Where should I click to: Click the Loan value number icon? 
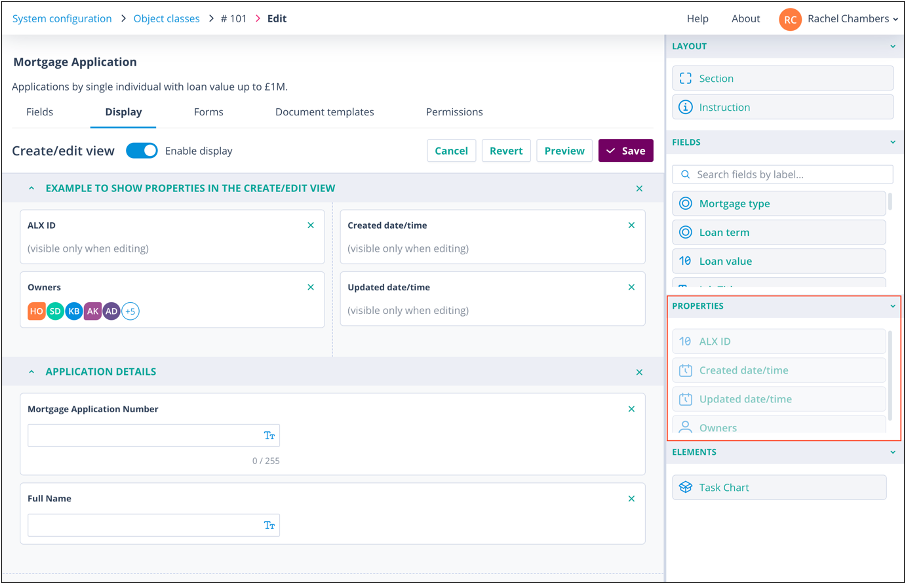pyautogui.click(x=685, y=261)
